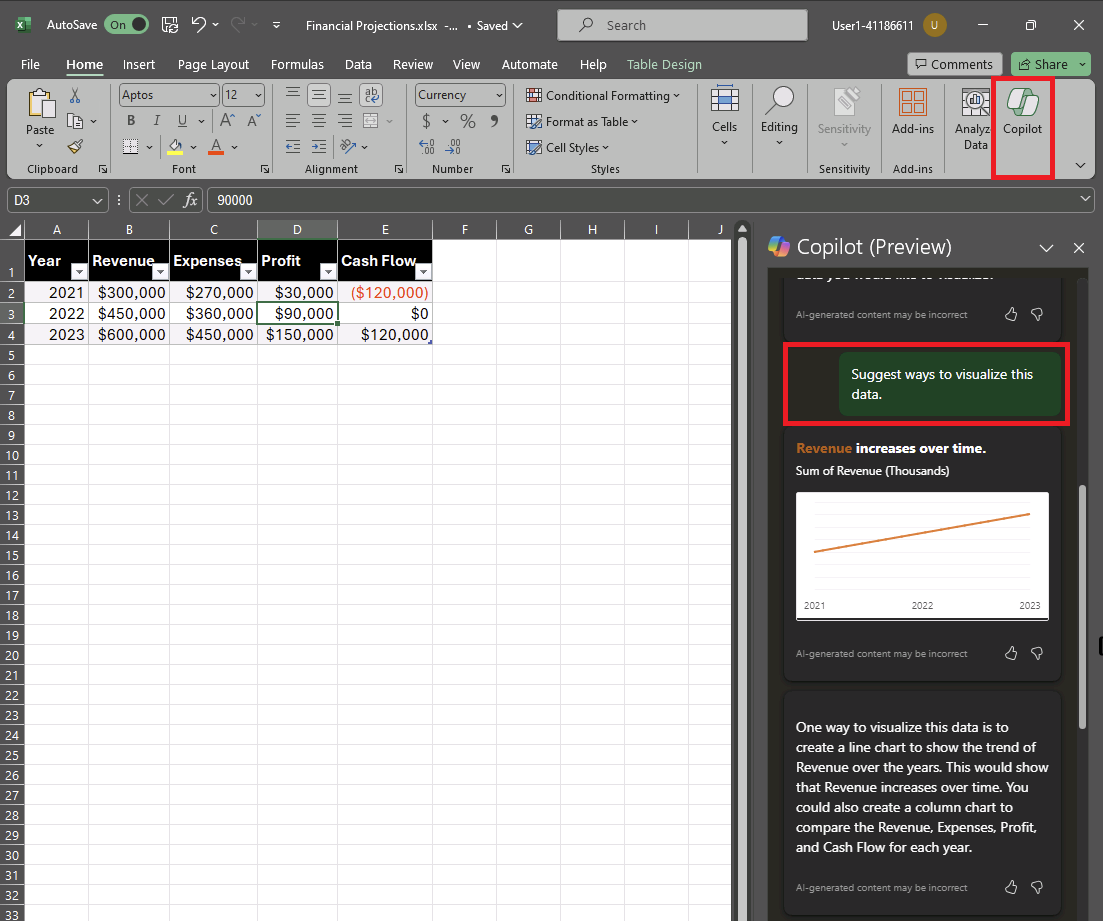This screenshot has width=1103, height=921.
Task: Click the Cut scissors icon
Action: (x=75, y=96)
